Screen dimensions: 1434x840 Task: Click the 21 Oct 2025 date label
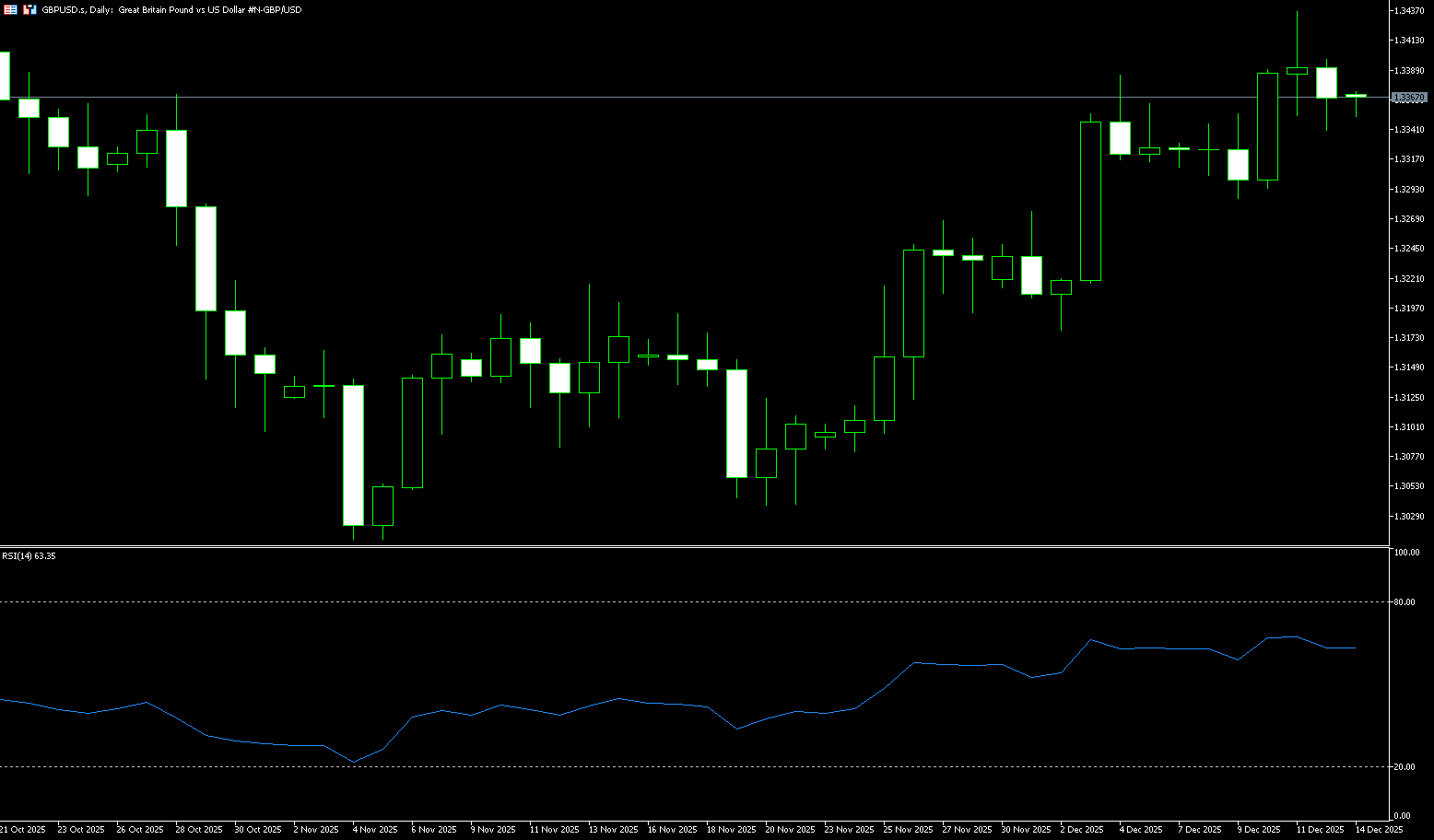click(x=23, y=830)
